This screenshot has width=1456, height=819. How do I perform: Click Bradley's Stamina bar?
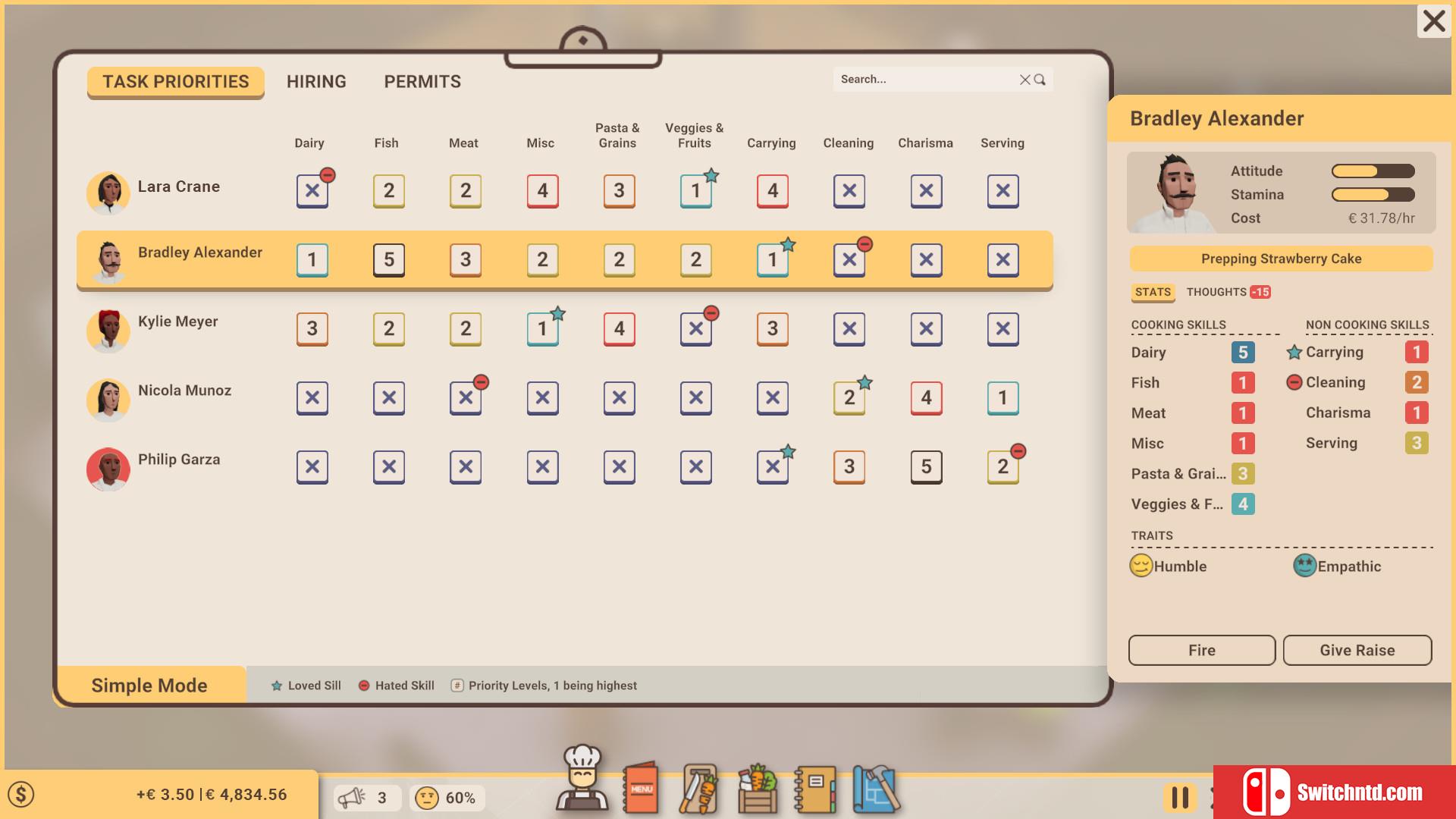point(1373,195)
